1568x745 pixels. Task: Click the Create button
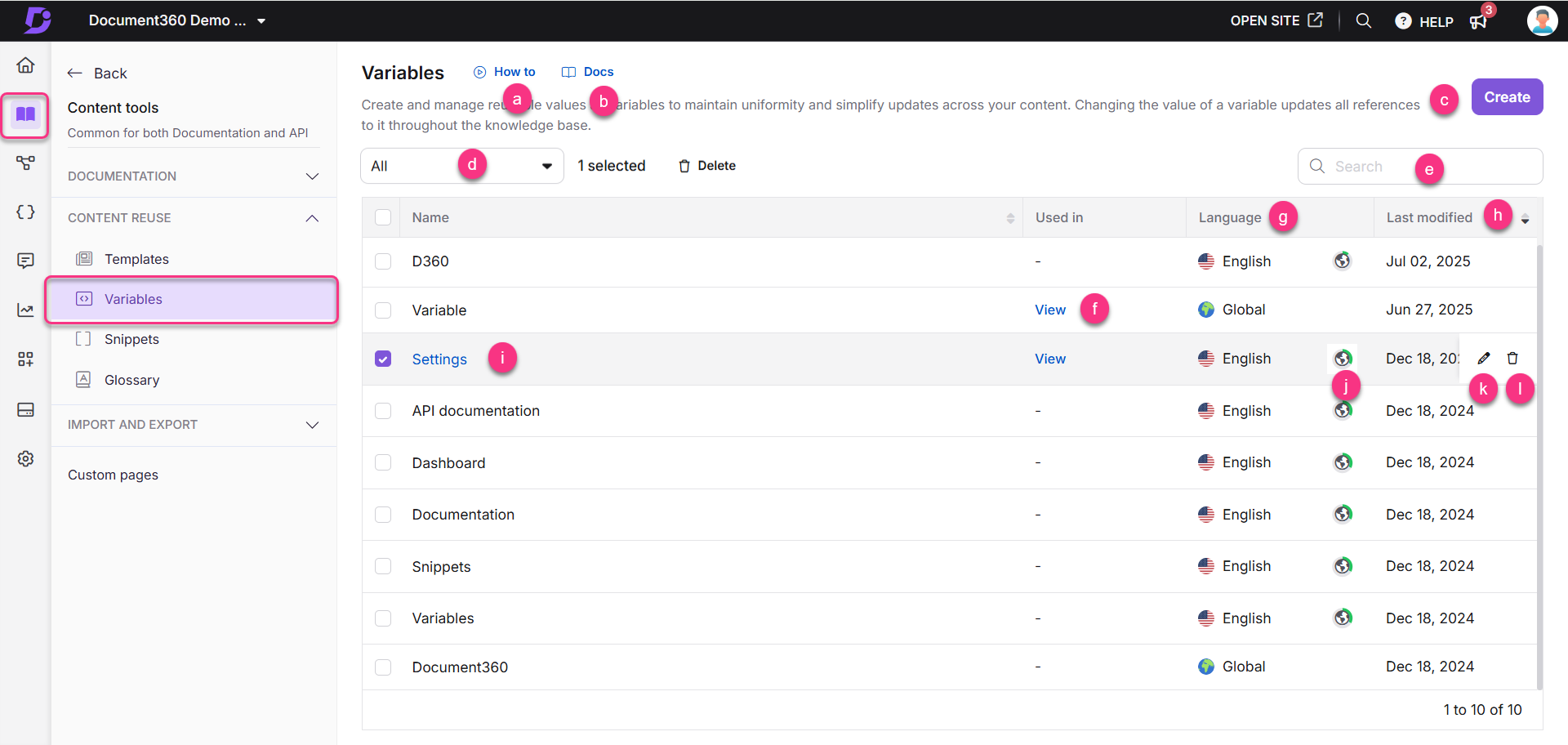click(1507, 97)
